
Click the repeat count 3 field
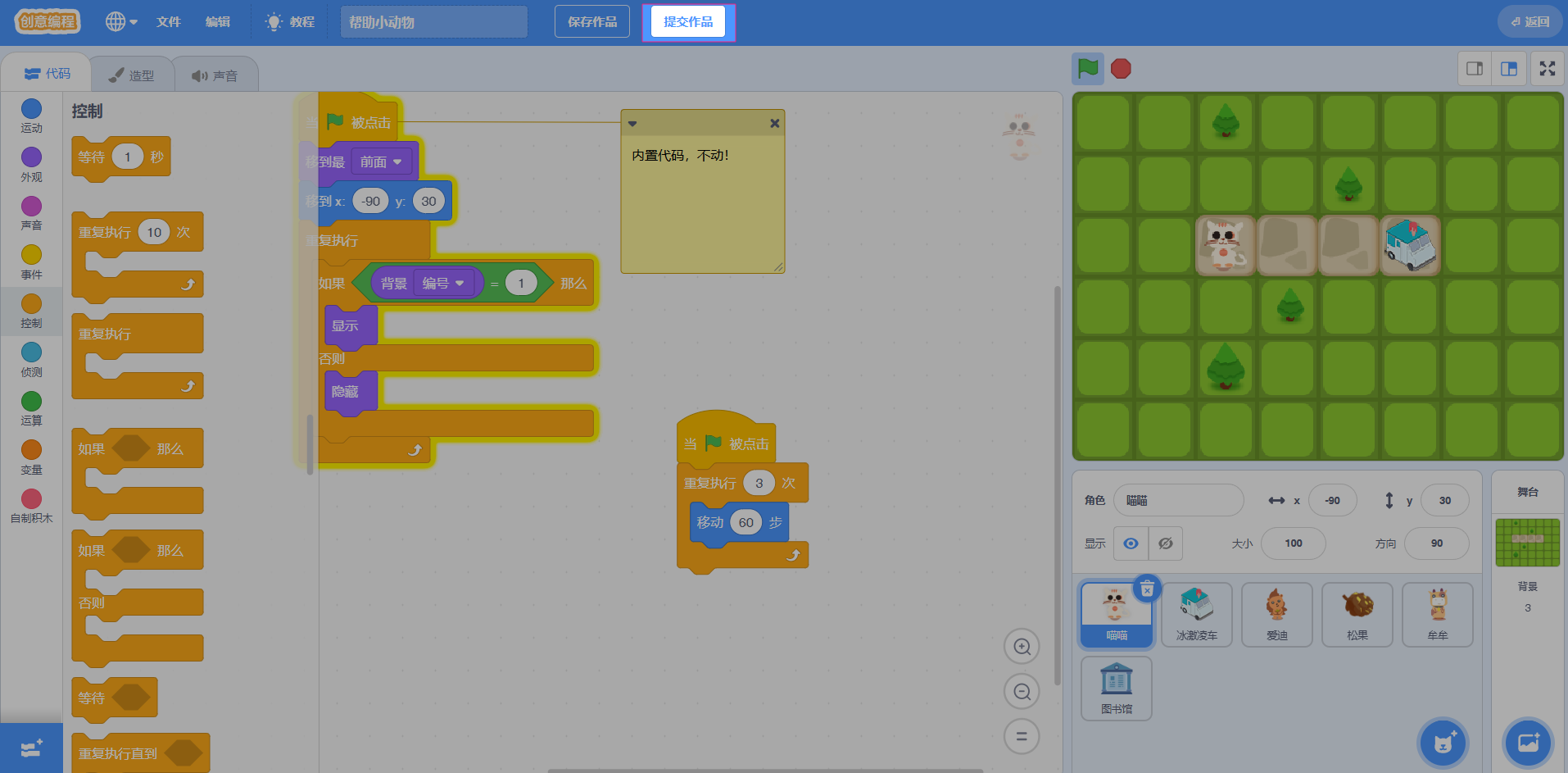(x=759, y=483)
